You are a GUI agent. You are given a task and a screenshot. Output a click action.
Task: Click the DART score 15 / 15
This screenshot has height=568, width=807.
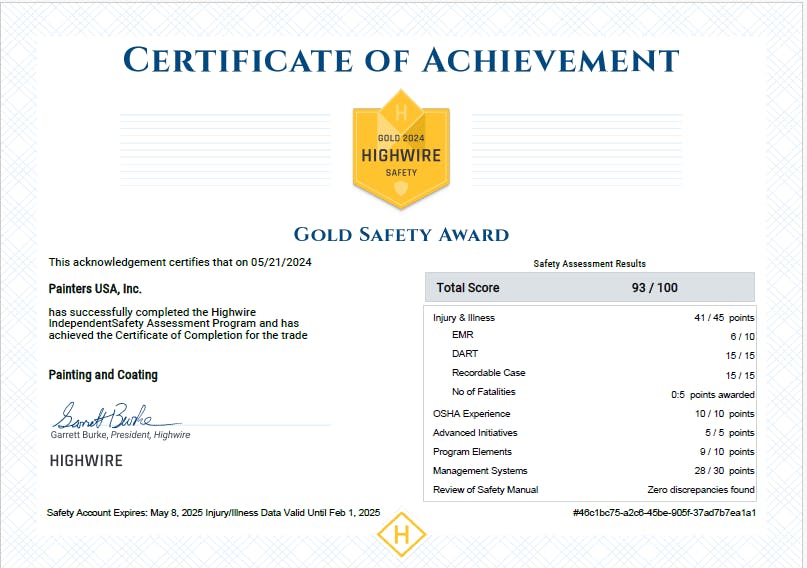pyautogui.click(x=740, y=356)
